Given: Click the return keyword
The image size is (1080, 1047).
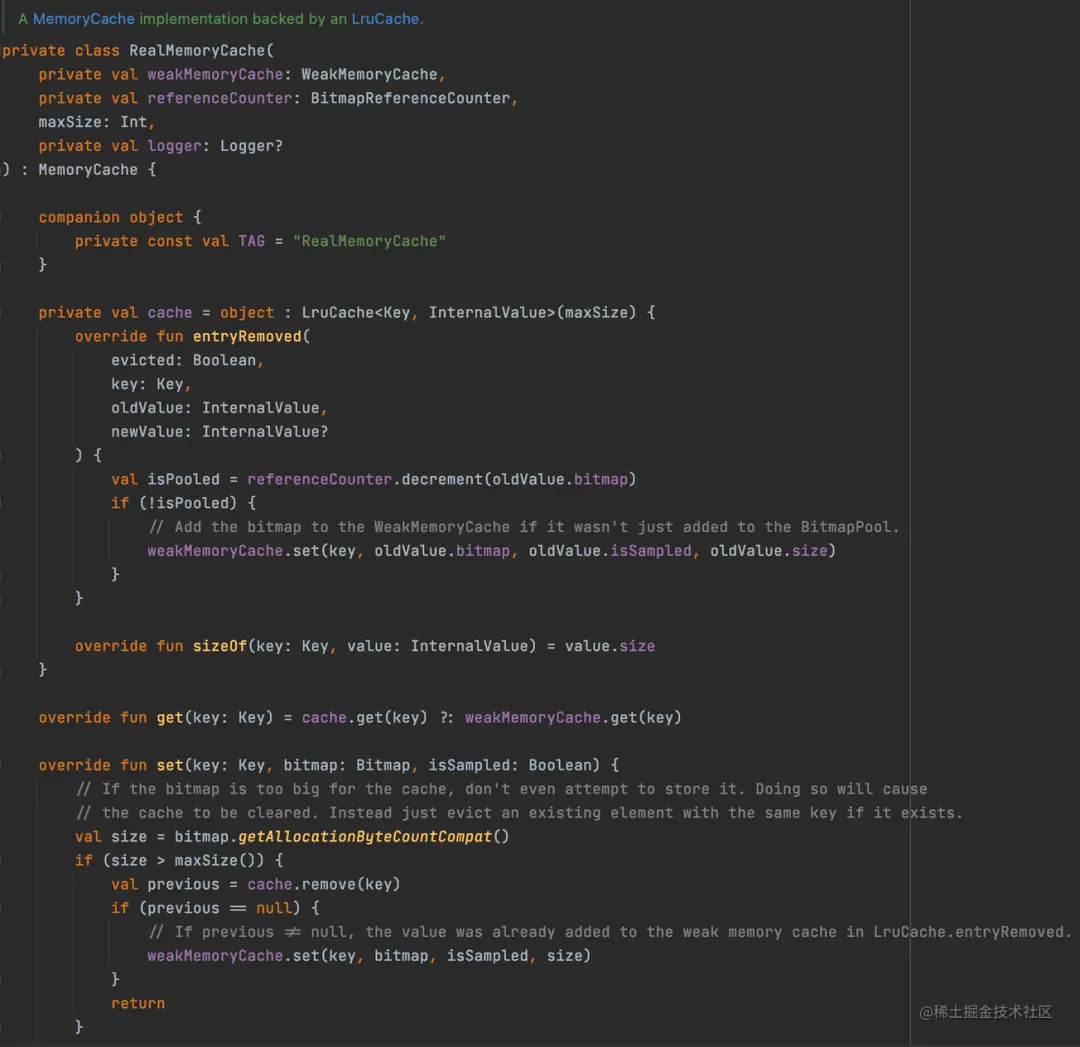Looking at the screenshot, I should (x=138, y=1003).
